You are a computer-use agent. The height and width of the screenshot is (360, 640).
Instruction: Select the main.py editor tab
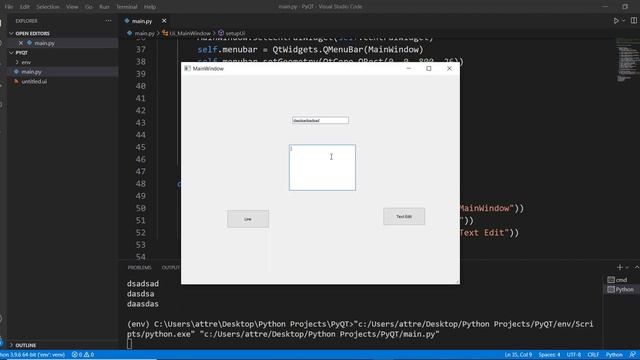pyautogui.click(x=142, y=21)
